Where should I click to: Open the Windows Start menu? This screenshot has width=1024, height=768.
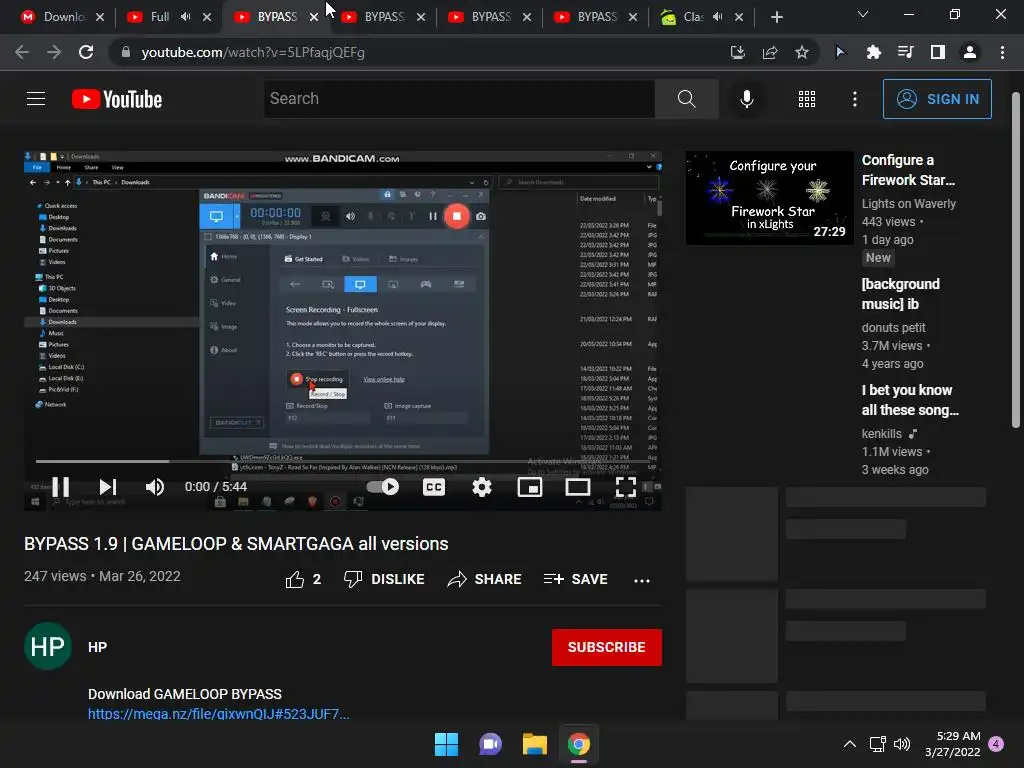coord(447,744)
